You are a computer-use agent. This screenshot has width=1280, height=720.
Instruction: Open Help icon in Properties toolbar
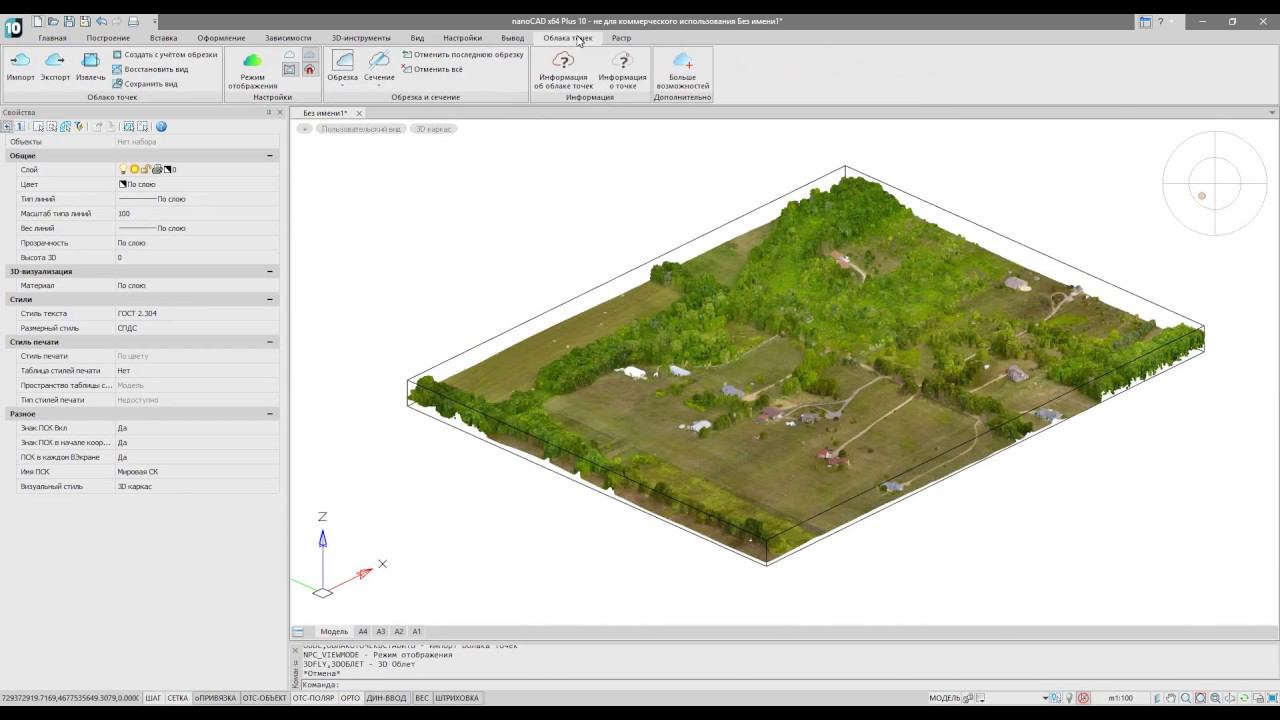(161, 127)
